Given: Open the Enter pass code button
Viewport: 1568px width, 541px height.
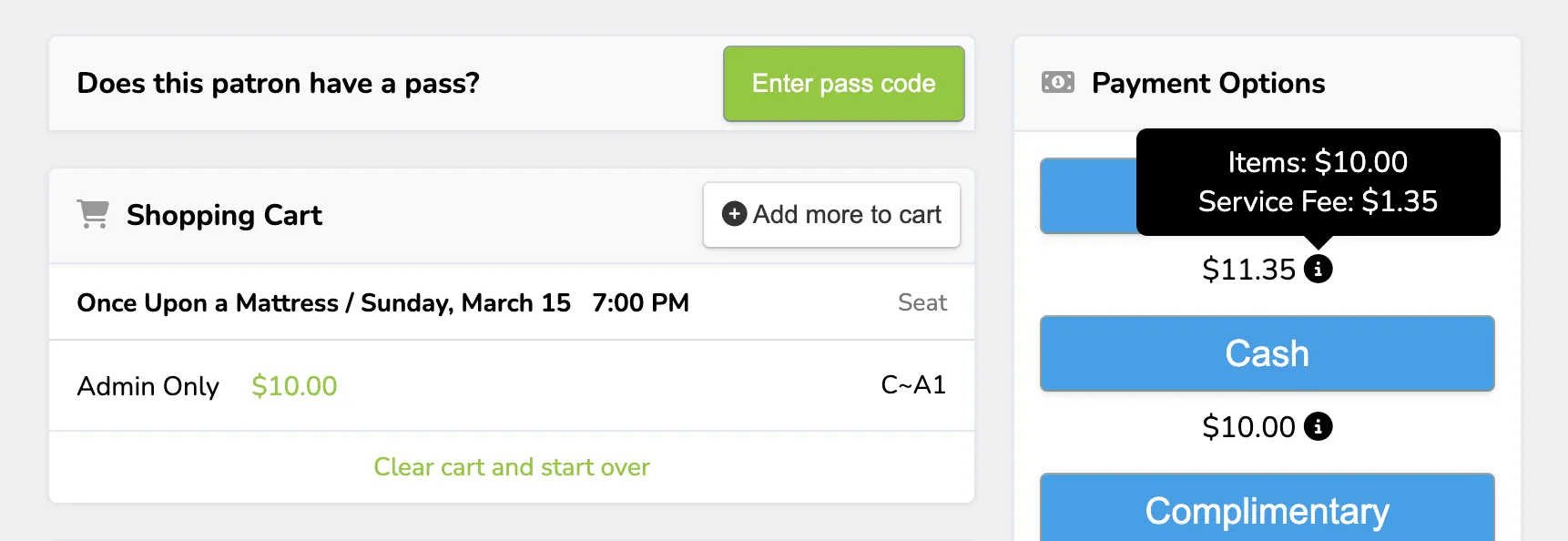Looking at the screenshot, I should pos(843,84).
